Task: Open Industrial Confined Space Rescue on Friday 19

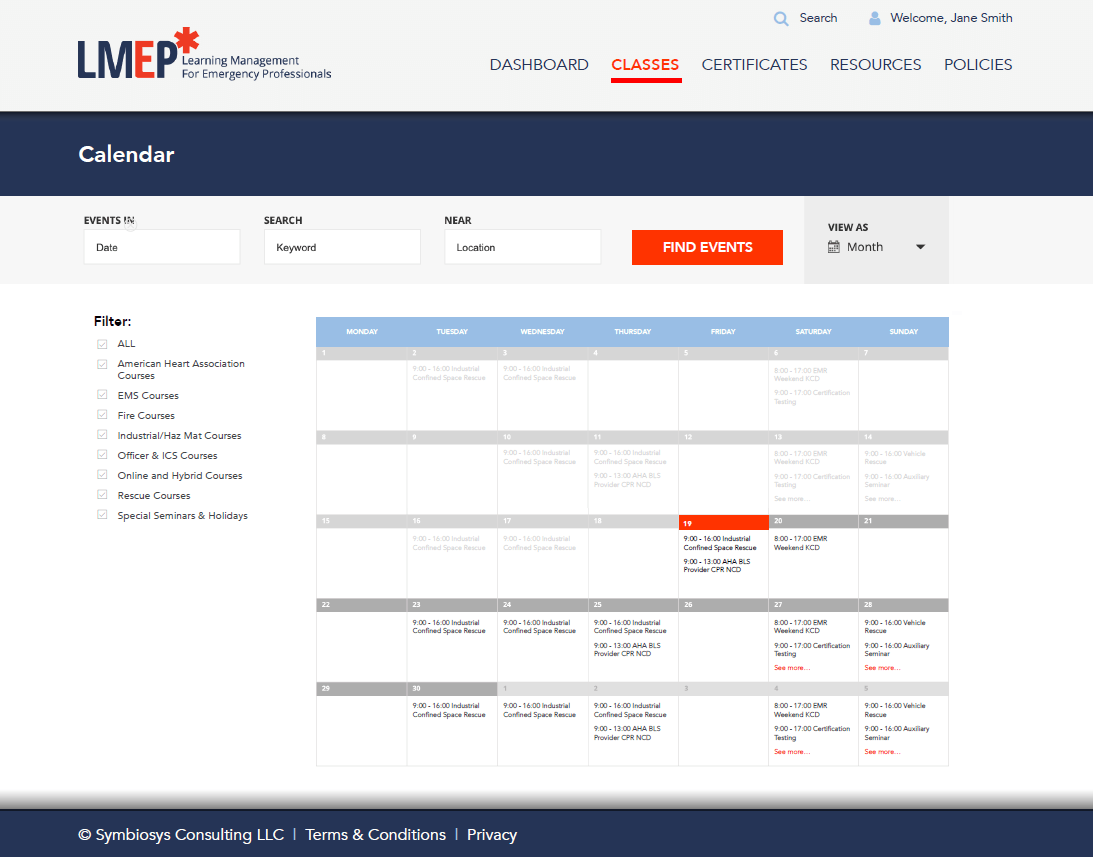Action: point(719,543)
